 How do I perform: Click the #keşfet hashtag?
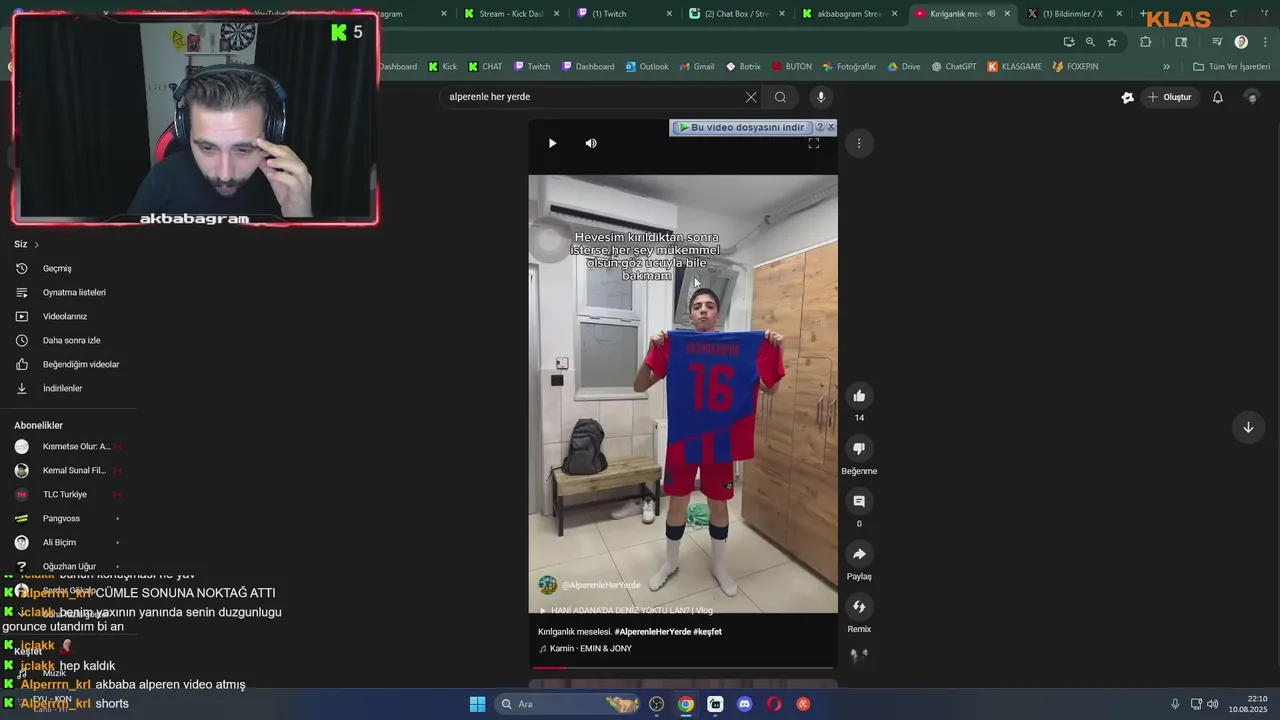(x=707, y=632)
